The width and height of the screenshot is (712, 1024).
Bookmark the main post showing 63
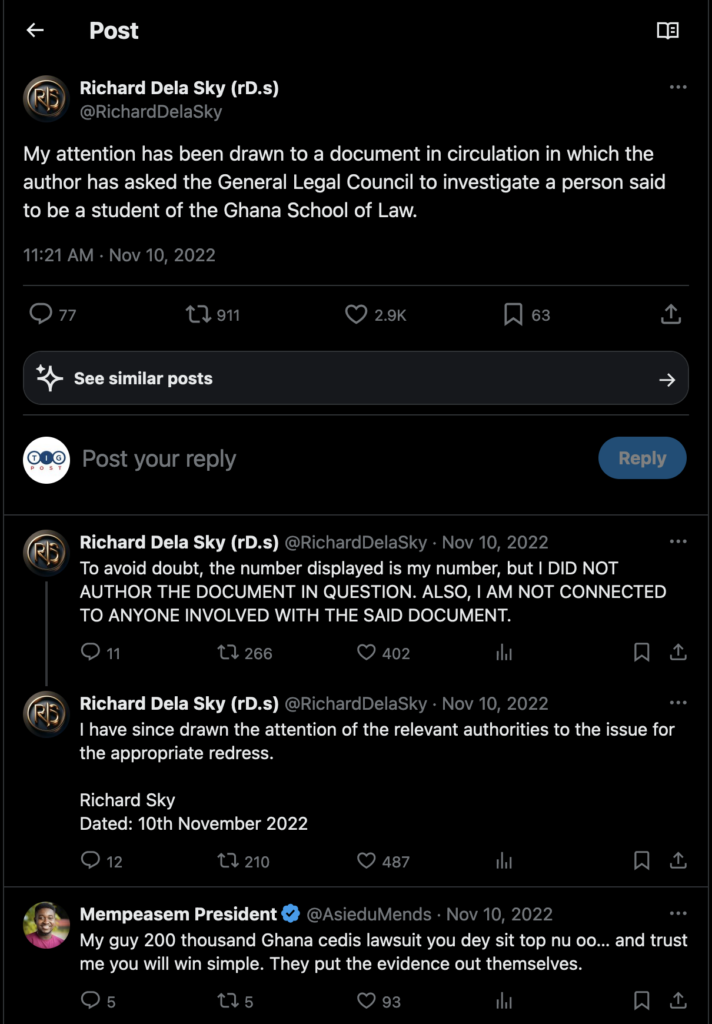tap(513, 314)
